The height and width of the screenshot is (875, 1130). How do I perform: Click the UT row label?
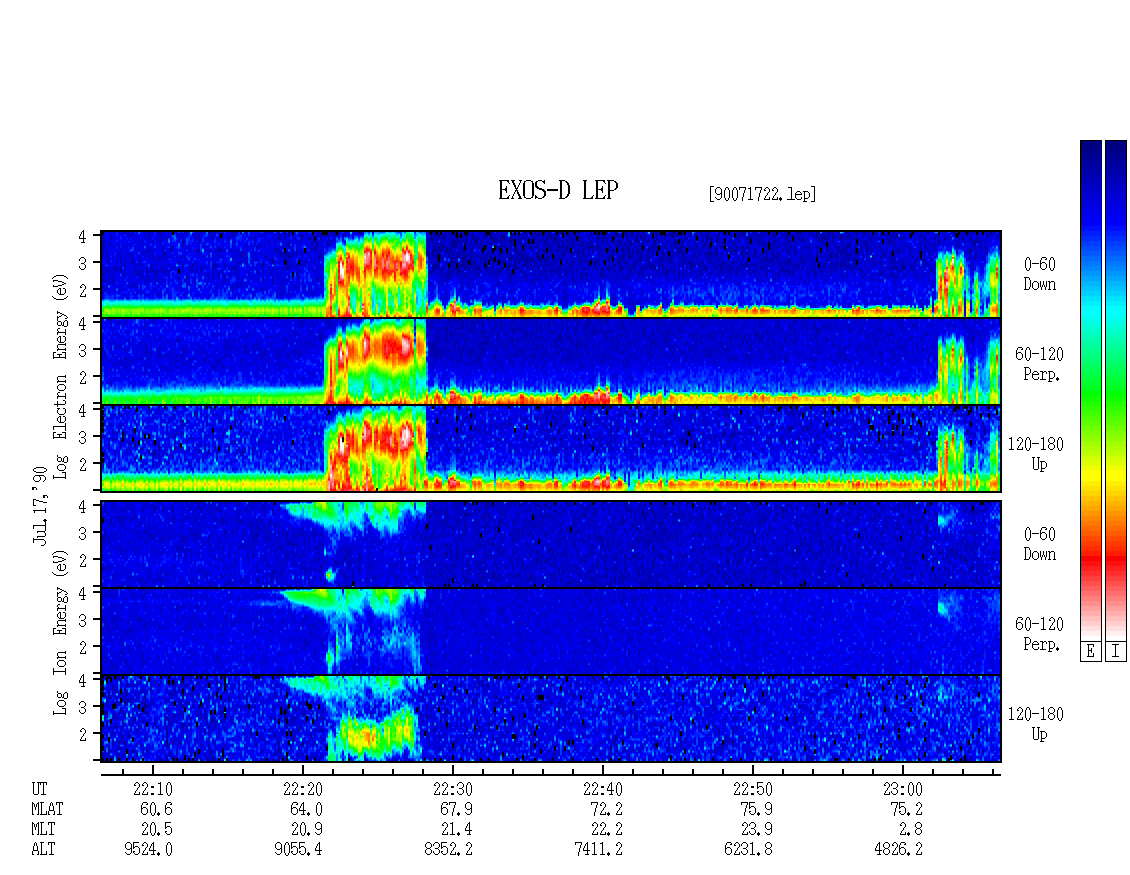point(40,789)
